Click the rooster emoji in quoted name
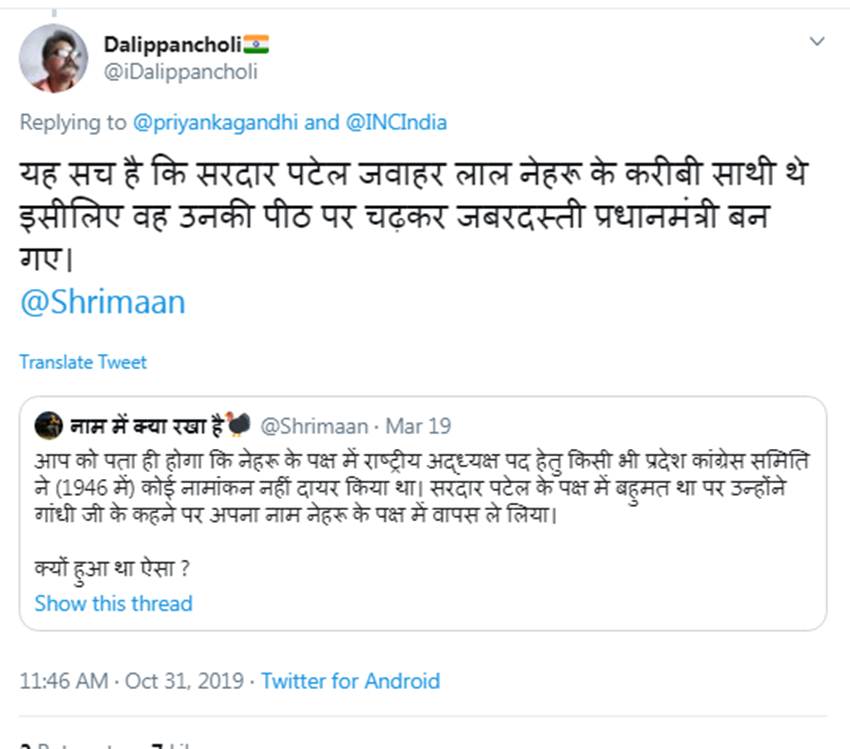This screenshot has height=749, width=850. point(238,426)
